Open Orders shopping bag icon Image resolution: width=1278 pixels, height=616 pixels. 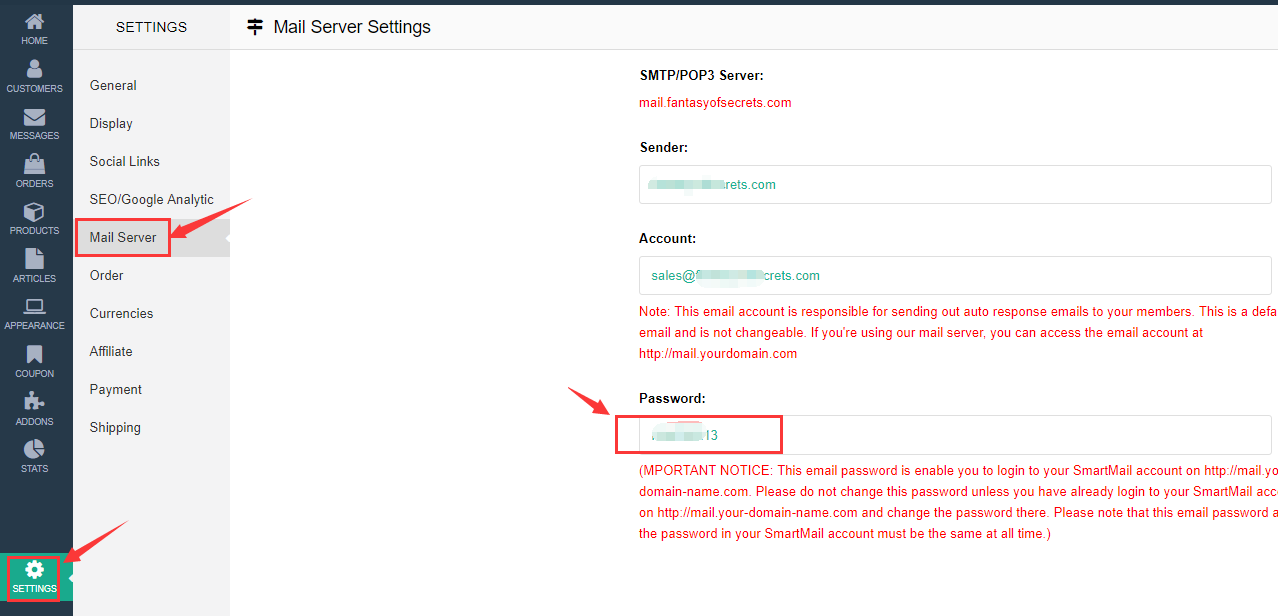pyautogui.click(x=34, y=164)
